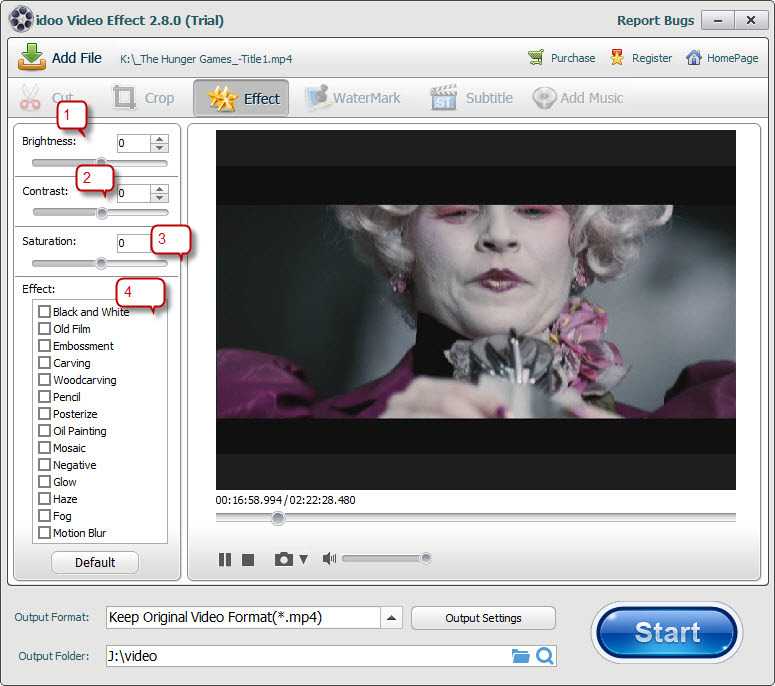
Task: Open the Purchase cart icon link
Action: click(x=537, y=58)
